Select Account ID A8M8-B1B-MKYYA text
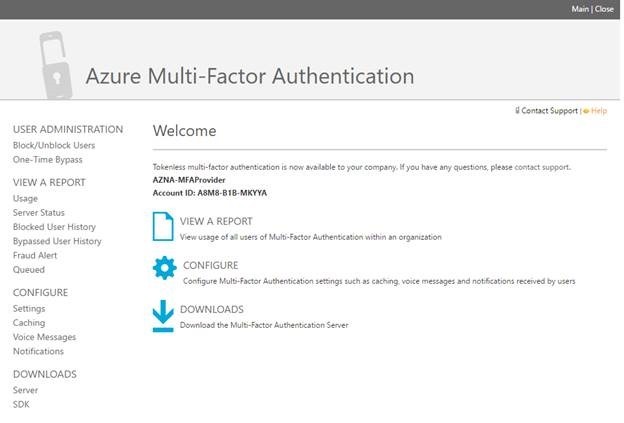 (210, 193)
